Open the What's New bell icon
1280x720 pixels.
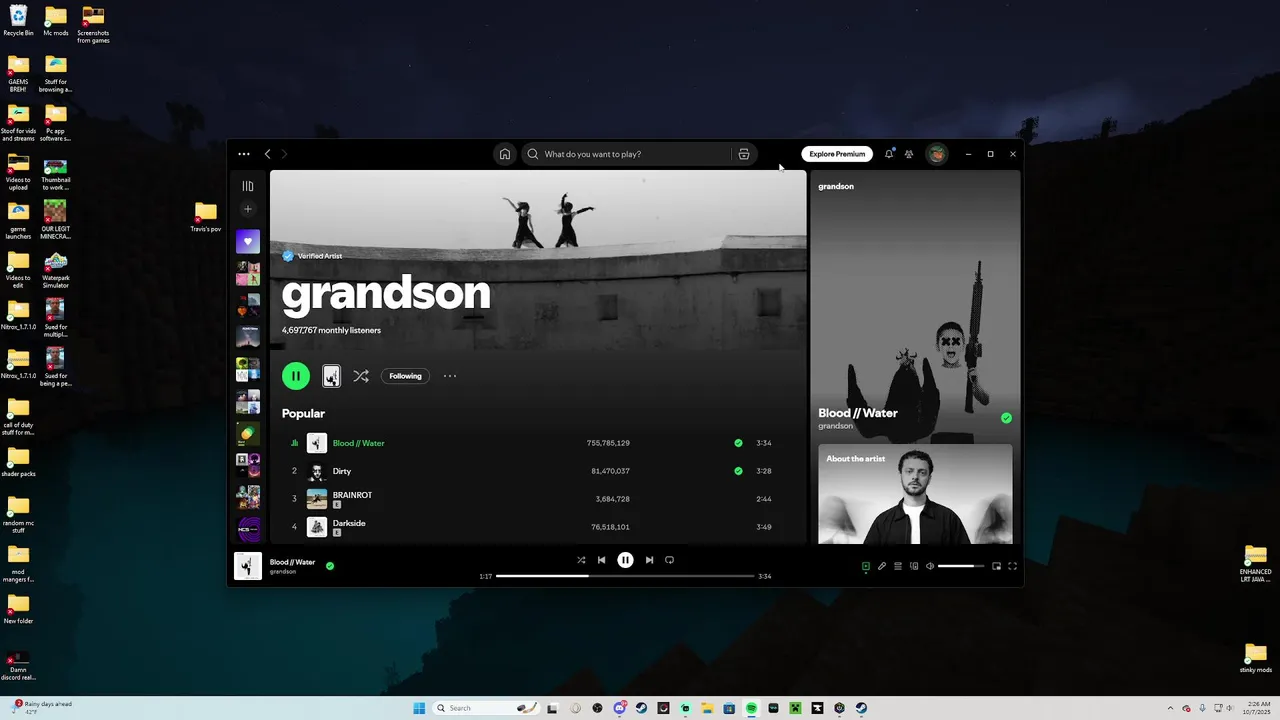click(888, 154)
